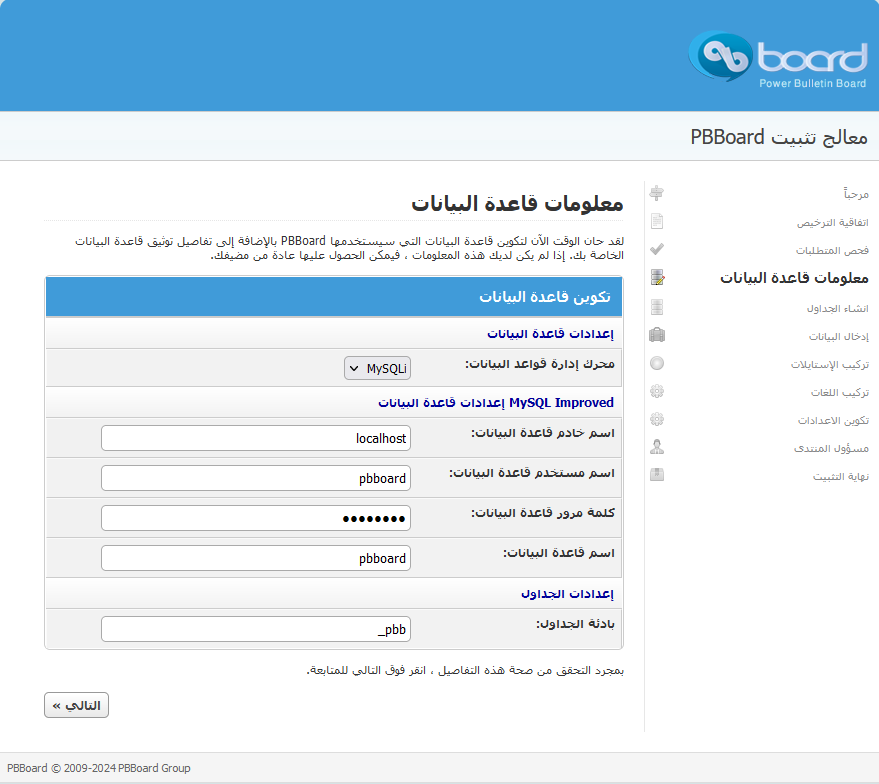Viewport: 879px width, 784px height.
Task: Select the فحص المتطلبات step
Action: coord(832,250)
